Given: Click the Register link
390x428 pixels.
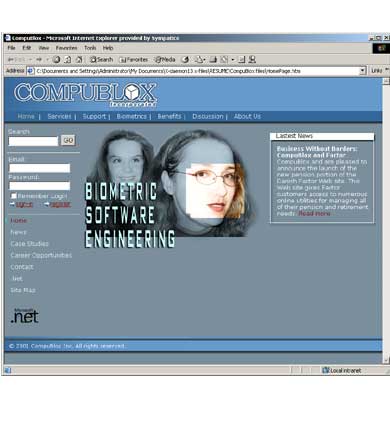Looking at the screenshot, I should pyautogui.click(x=60, y=205).
